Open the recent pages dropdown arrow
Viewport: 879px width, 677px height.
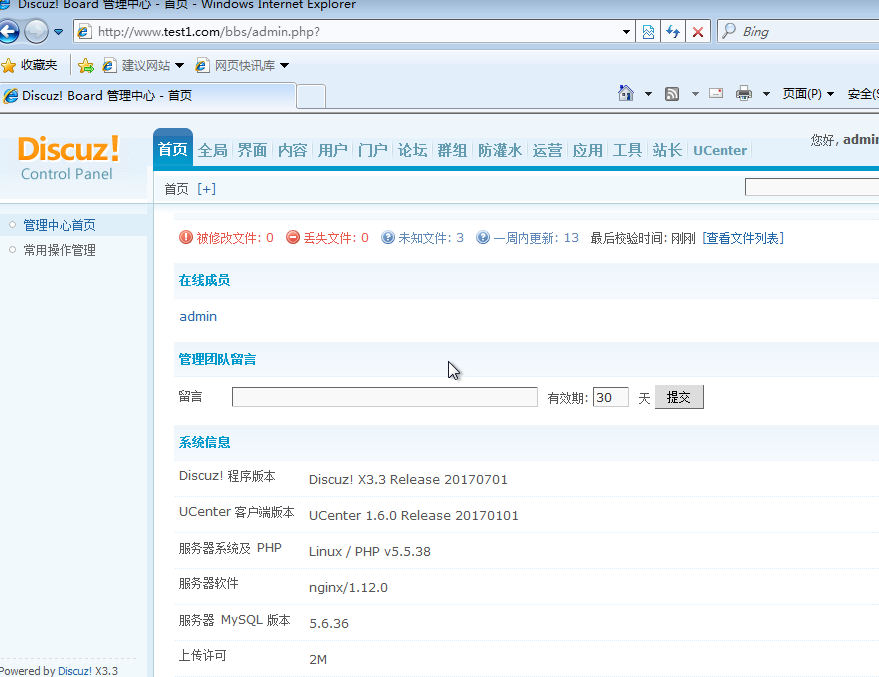pyautogui.click(x=58, y=32)
